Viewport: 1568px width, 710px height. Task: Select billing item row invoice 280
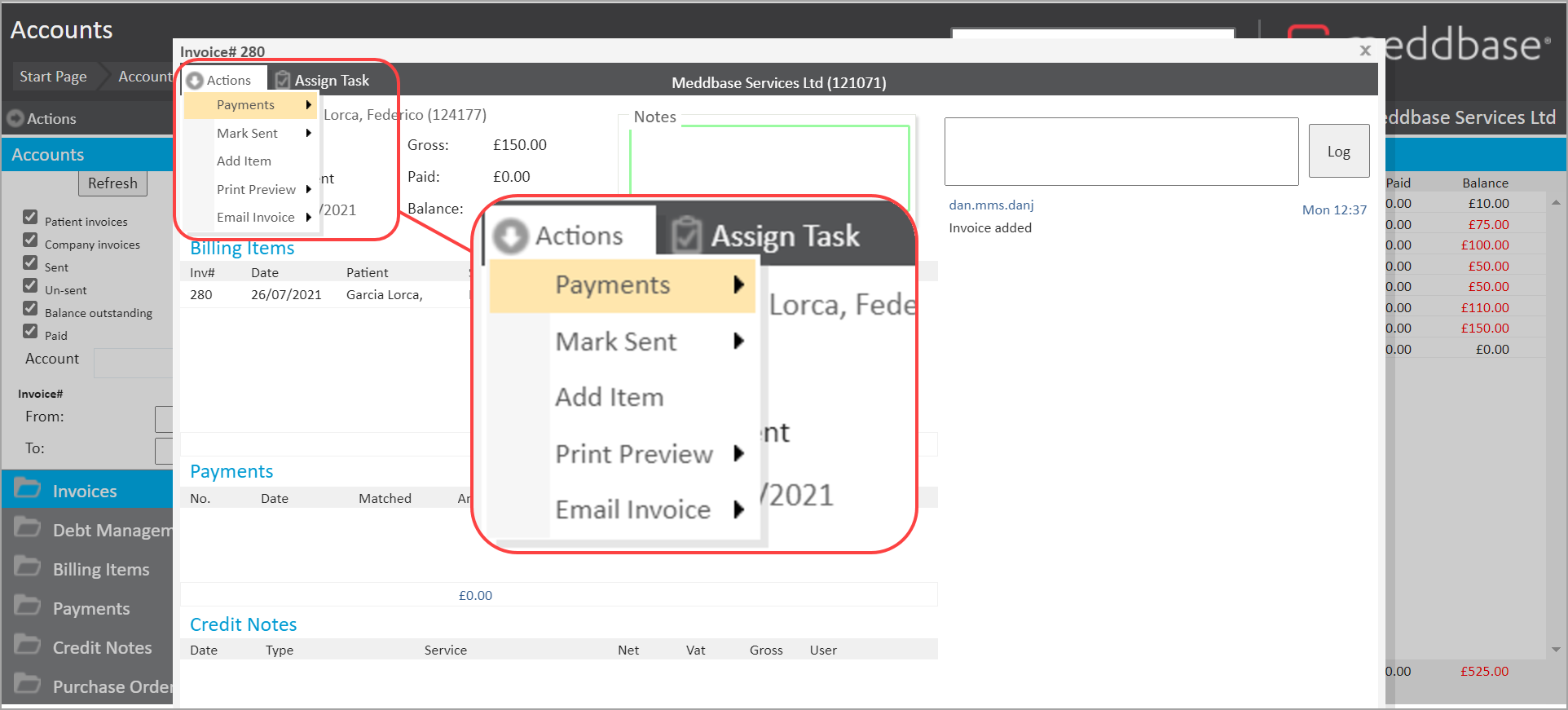pyautogui.click(x=326, y=295)
